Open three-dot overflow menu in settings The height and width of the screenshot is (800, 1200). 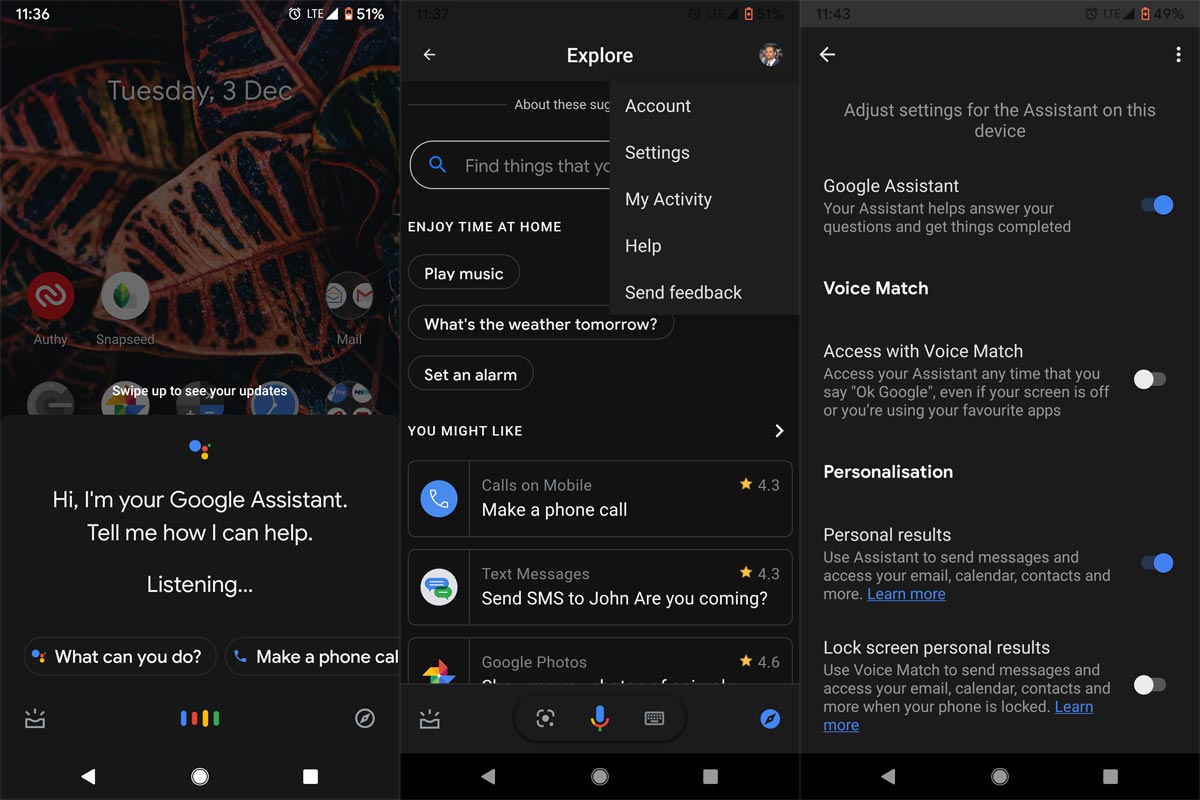[1178, 55]
